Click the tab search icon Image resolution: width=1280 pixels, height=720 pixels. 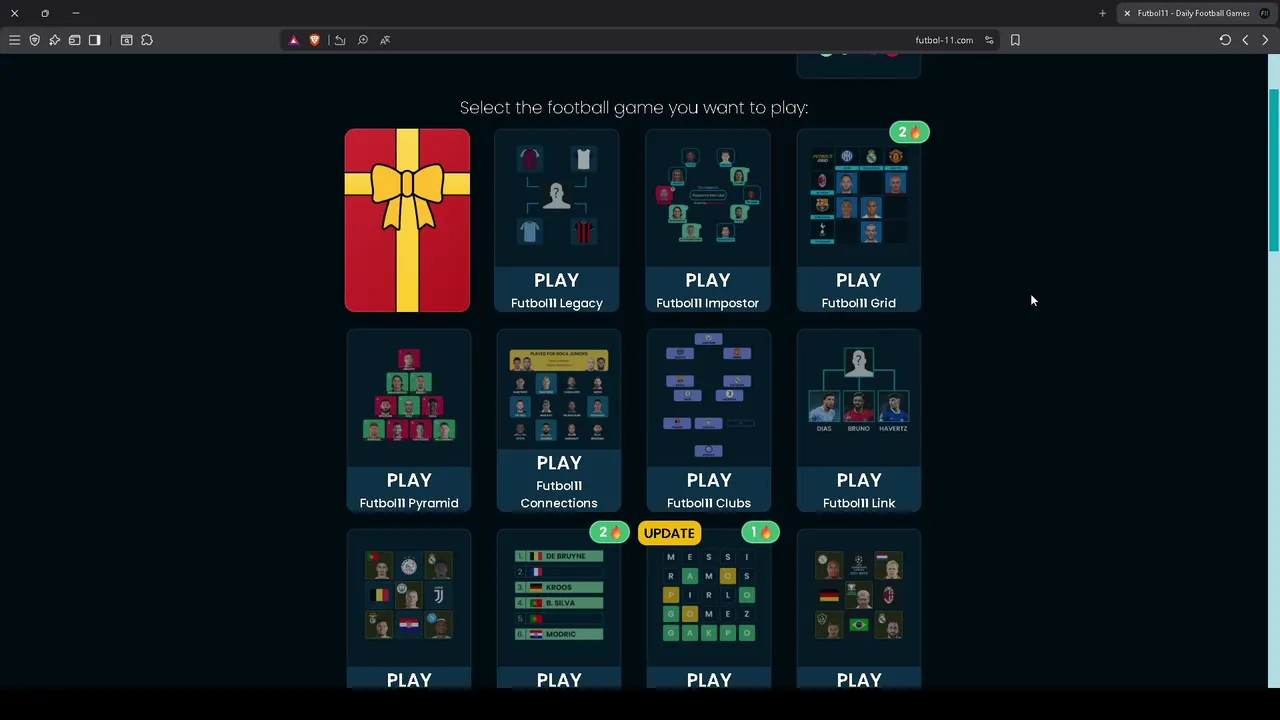point(126,40)
